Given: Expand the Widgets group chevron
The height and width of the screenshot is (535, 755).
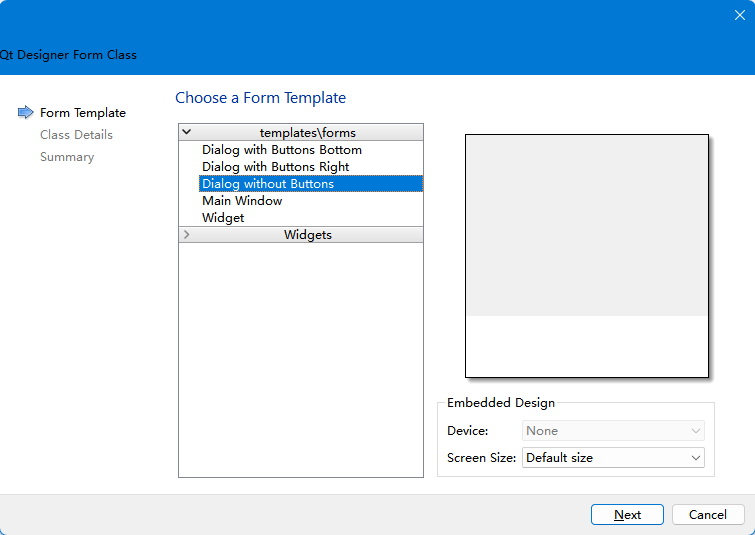Looking at the screenshot, I should point(187,235).
